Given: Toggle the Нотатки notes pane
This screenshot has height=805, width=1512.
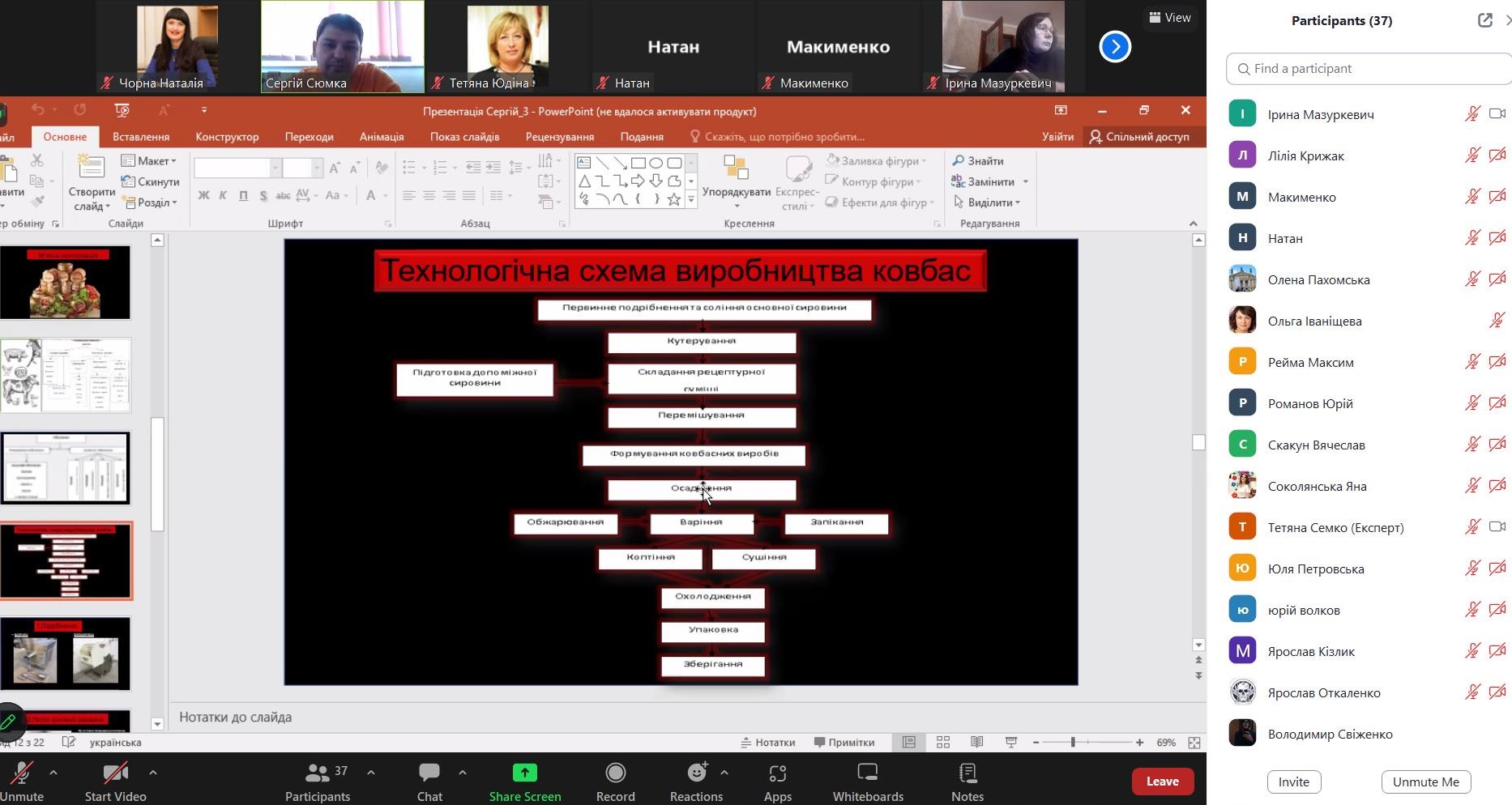Looking at the screenshot, I should 767,742.
